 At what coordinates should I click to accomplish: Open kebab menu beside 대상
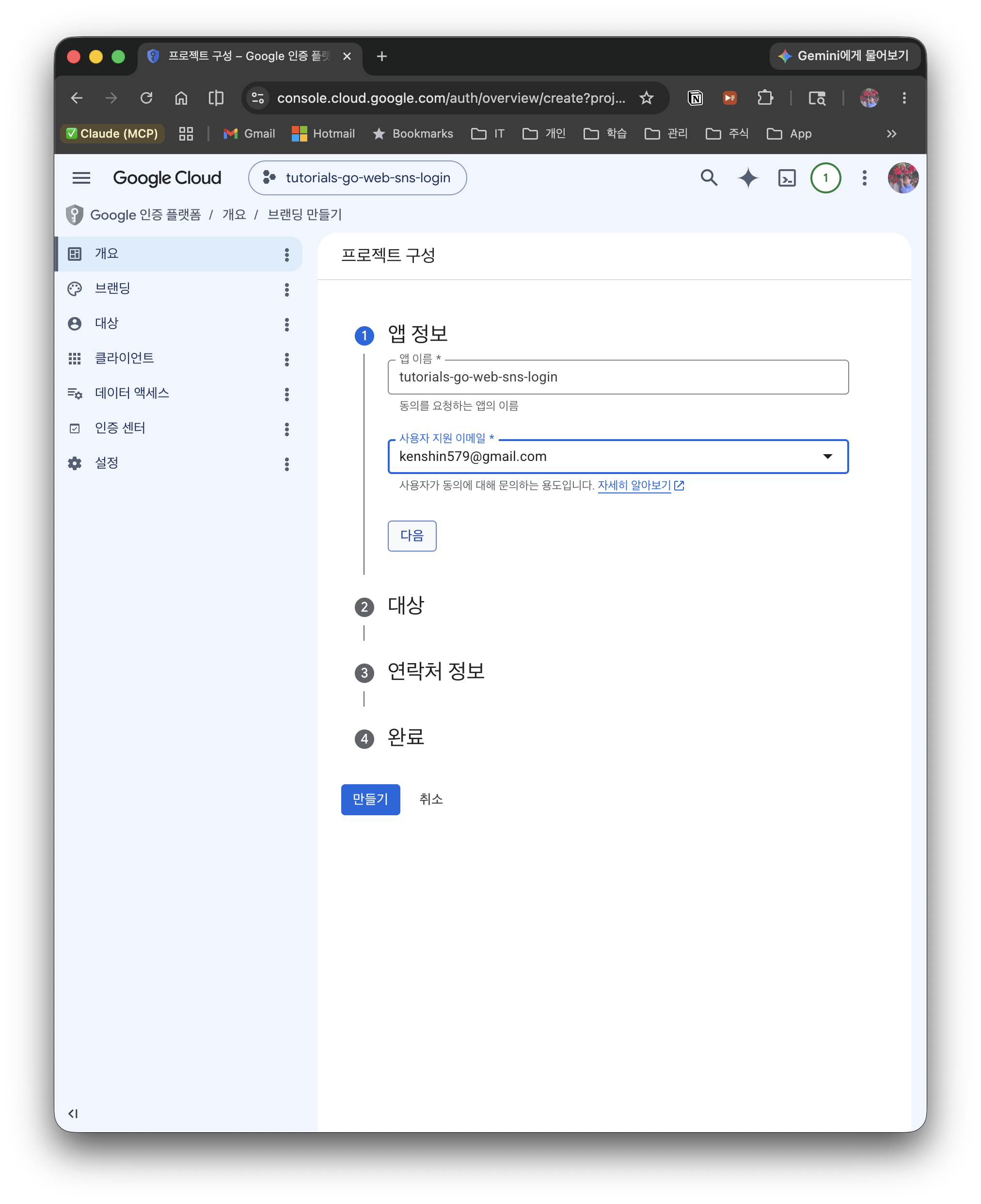pyautogui.click(x=286, y=325)
